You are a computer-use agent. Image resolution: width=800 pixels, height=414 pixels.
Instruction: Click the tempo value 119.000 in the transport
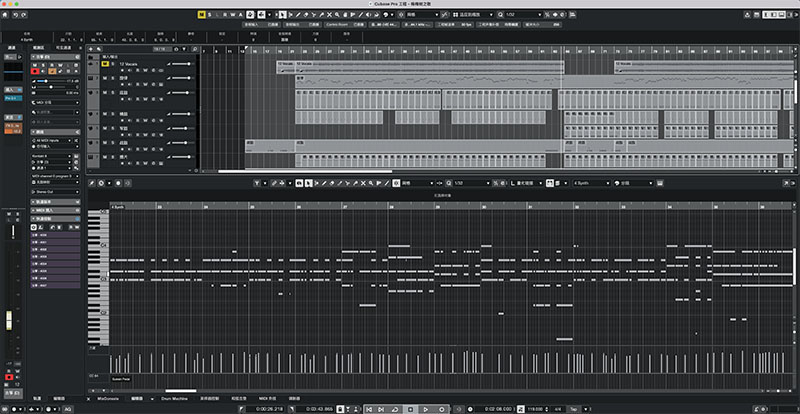coord(535,409)
